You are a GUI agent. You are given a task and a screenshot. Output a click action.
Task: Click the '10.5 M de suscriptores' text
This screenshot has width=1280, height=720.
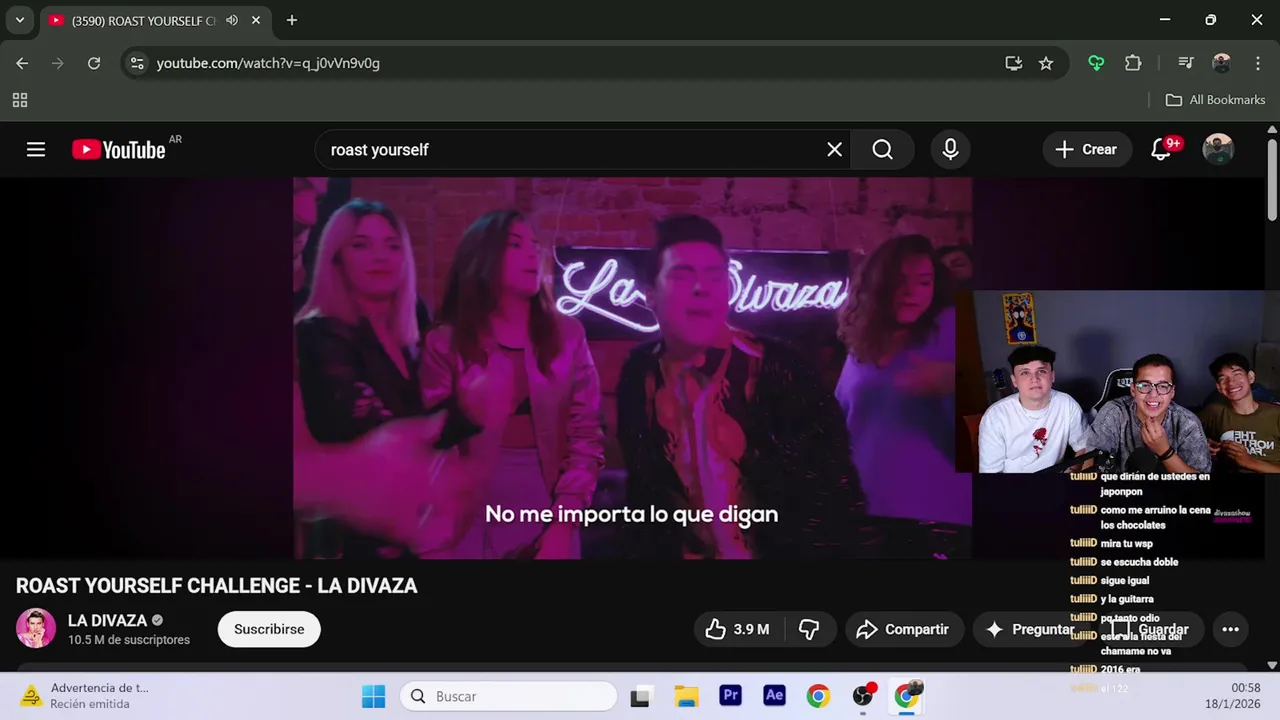[129, 640]
